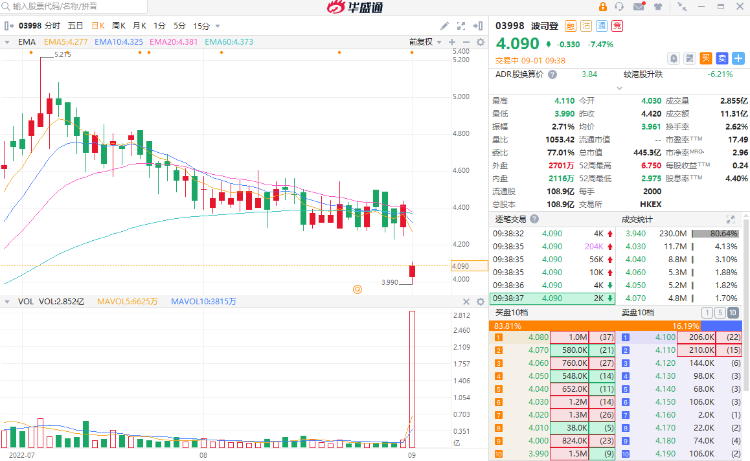Image resolution: width=750 pixels, height=461 pixels.
Task: Click the EMA5:4.277 legend label
Action: click(x=66, y=42)
